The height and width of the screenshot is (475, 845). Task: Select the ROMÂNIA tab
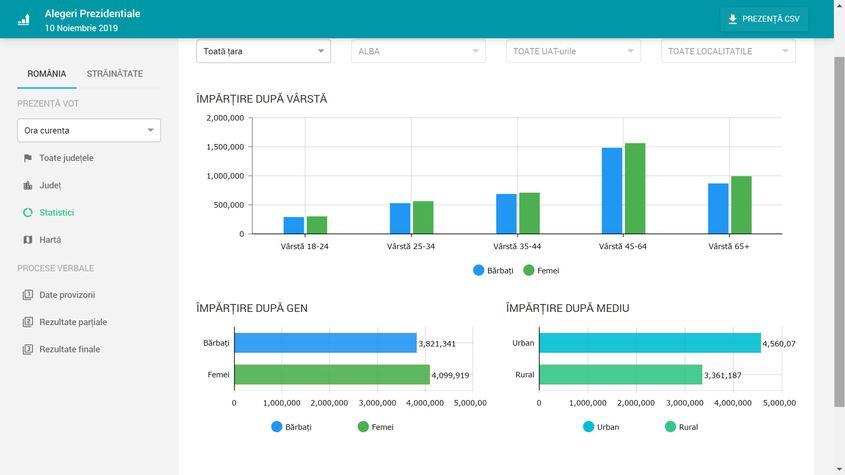[47, 74]
